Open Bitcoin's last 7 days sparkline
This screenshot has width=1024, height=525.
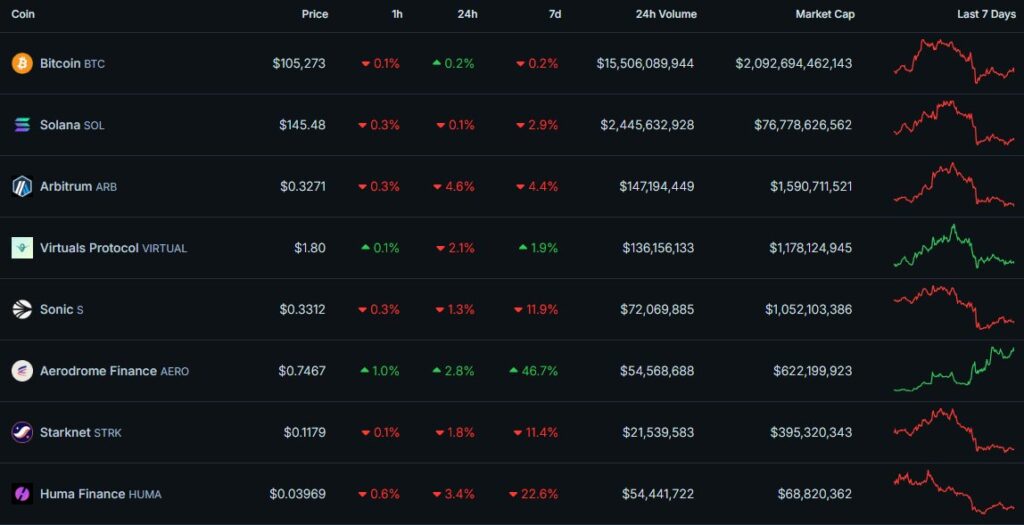tap(953, 61)
